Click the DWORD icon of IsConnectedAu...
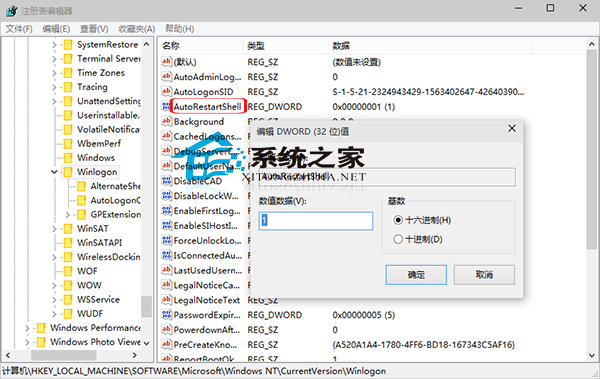Image resolution: width=600 pixels, height=379 pixels. (x=166, y=255)
